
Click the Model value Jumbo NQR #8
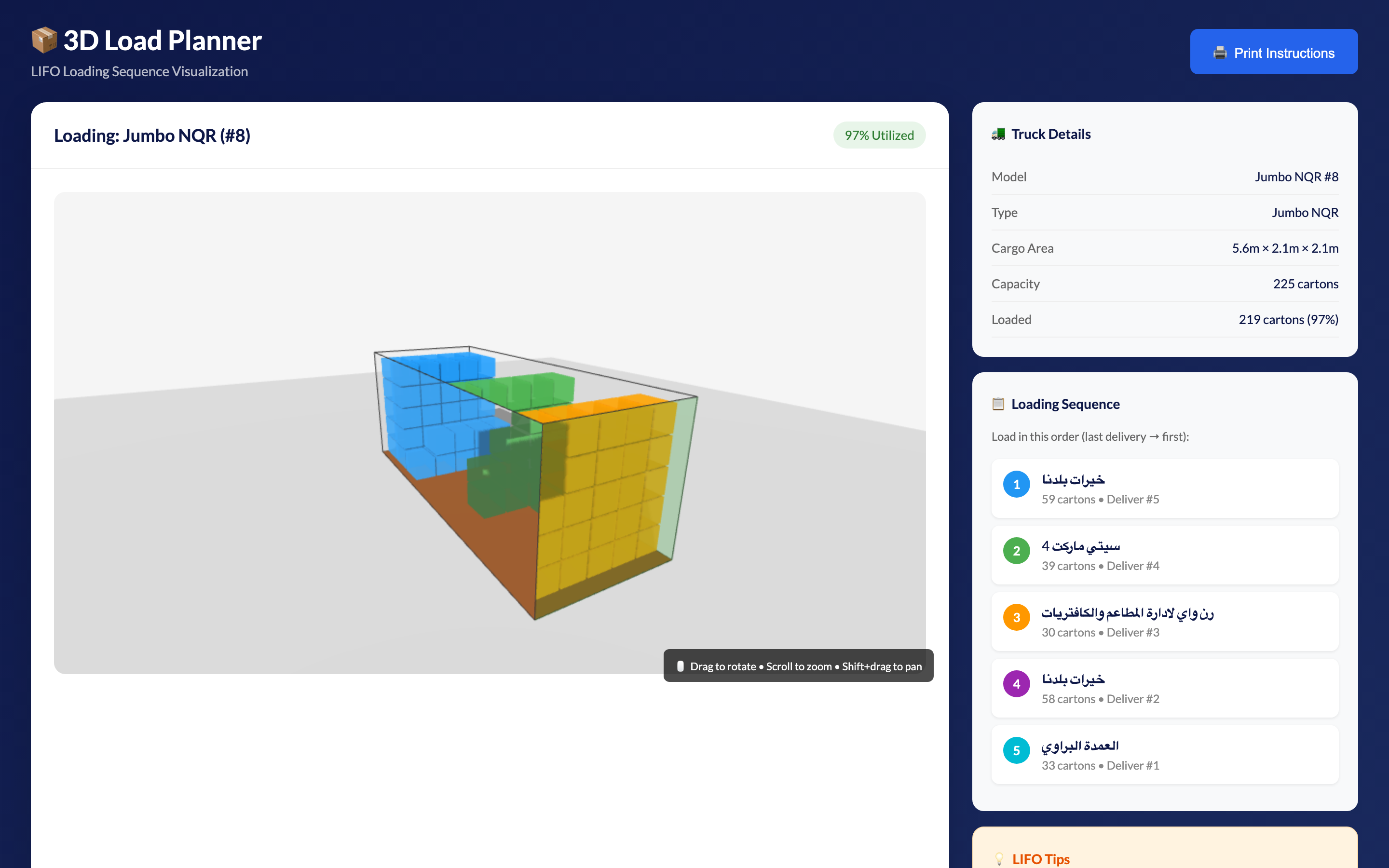click(x=1296, y=177)
